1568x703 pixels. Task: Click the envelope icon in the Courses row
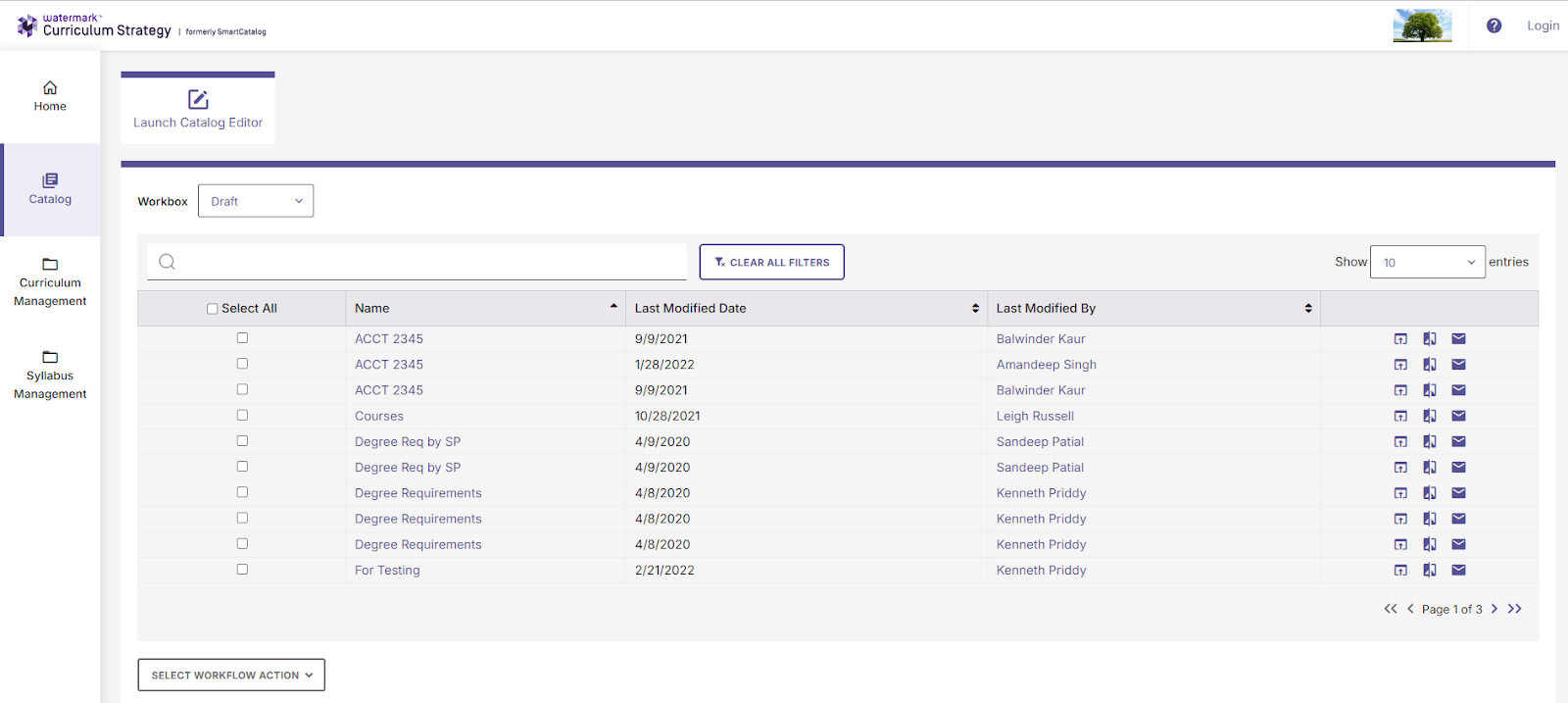(x=1458, y=416)
